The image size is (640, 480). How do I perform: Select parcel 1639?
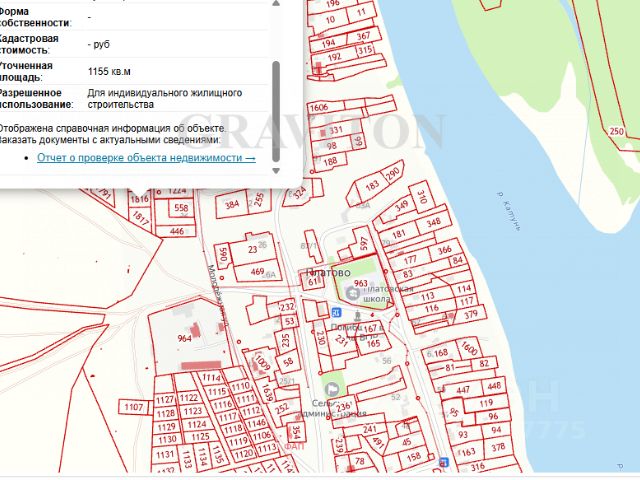click(266, 393)
